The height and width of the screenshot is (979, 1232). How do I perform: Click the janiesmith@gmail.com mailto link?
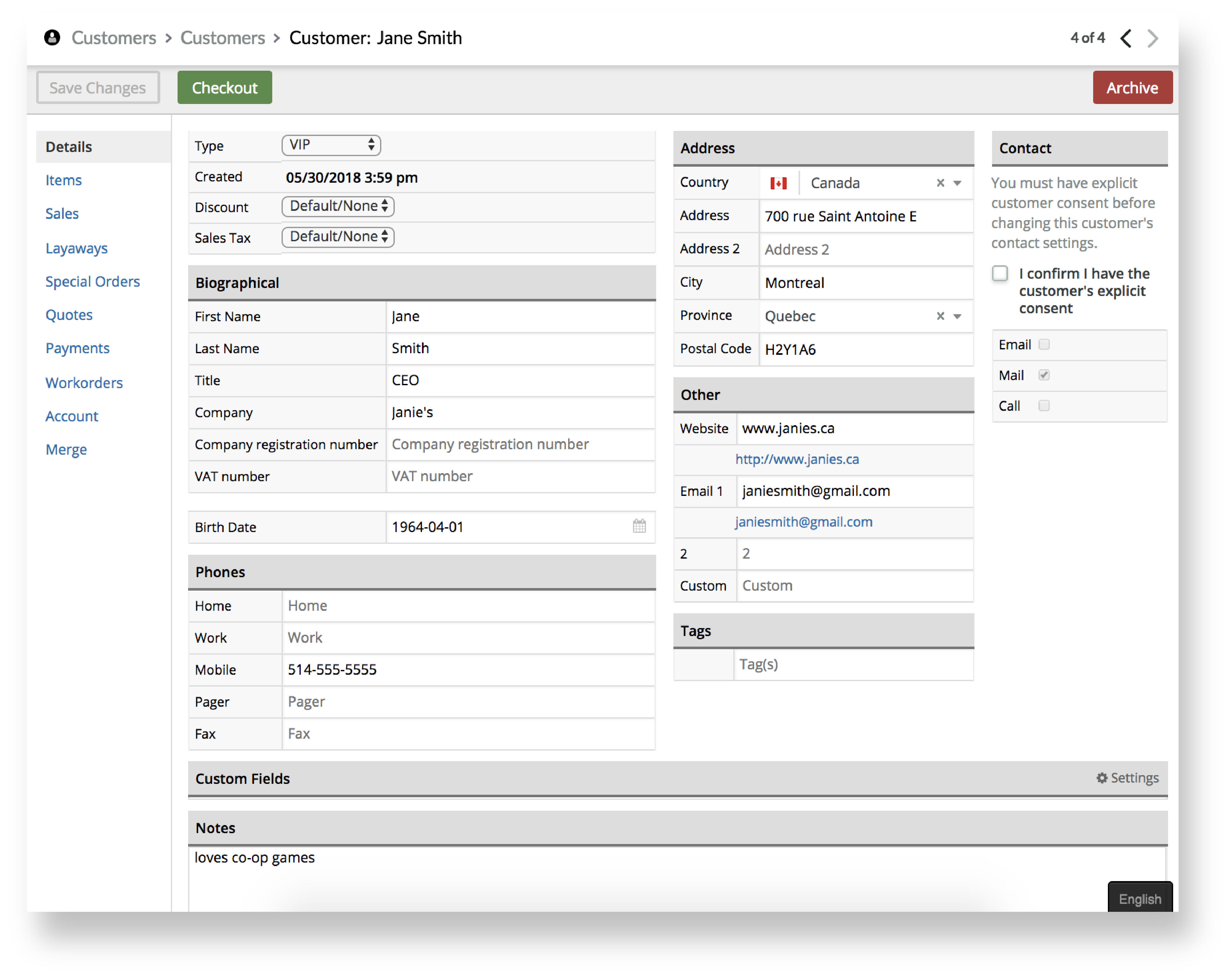[803, 522]
